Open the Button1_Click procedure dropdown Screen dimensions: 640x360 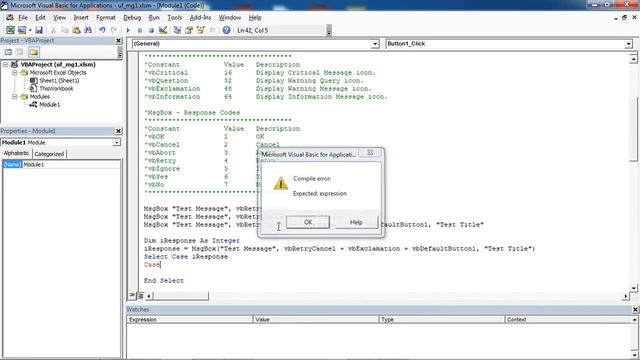[x=628, y=44]
